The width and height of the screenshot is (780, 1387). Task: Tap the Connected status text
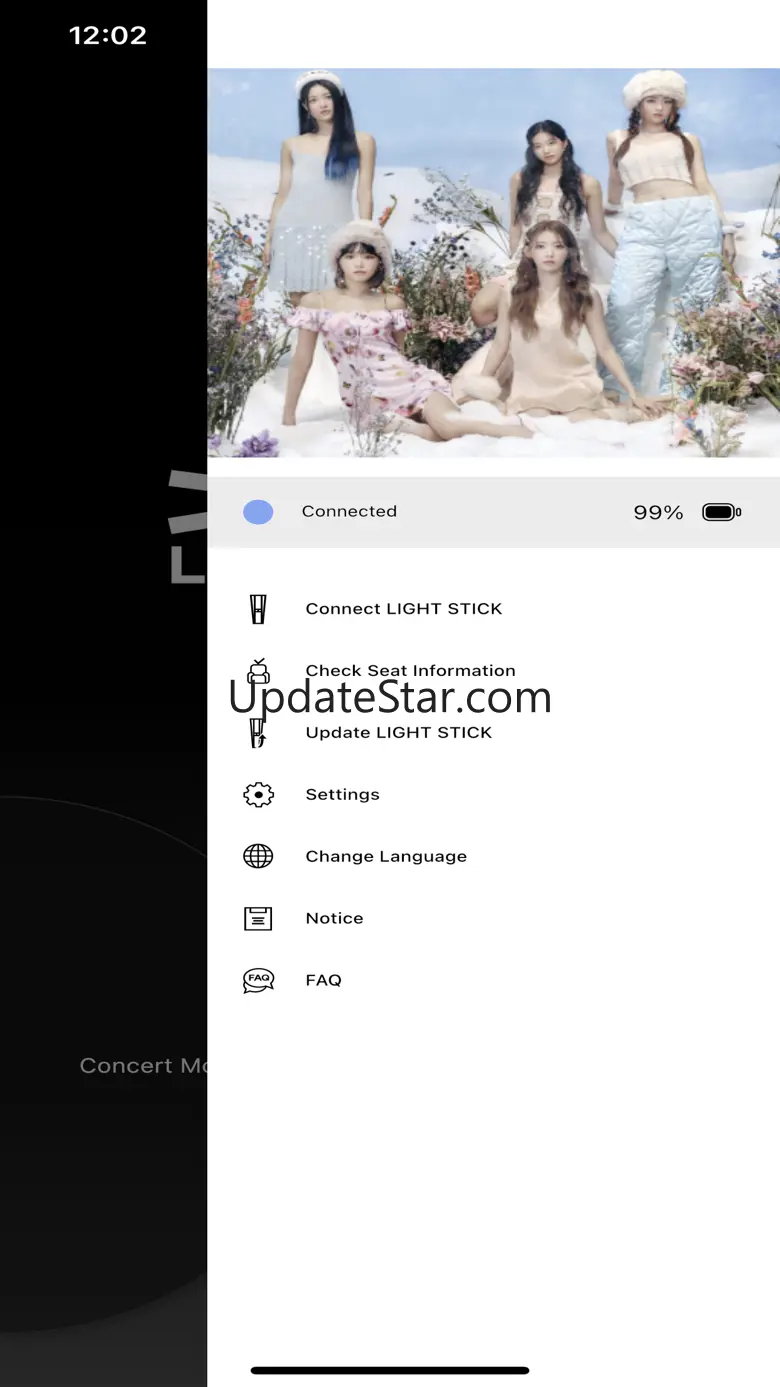[349, 512]
